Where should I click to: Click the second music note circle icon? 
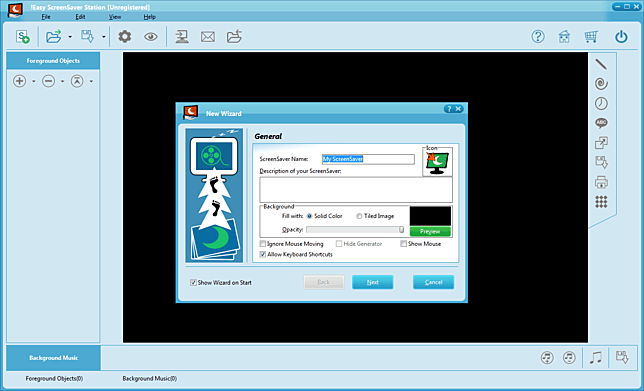[569, 358]
